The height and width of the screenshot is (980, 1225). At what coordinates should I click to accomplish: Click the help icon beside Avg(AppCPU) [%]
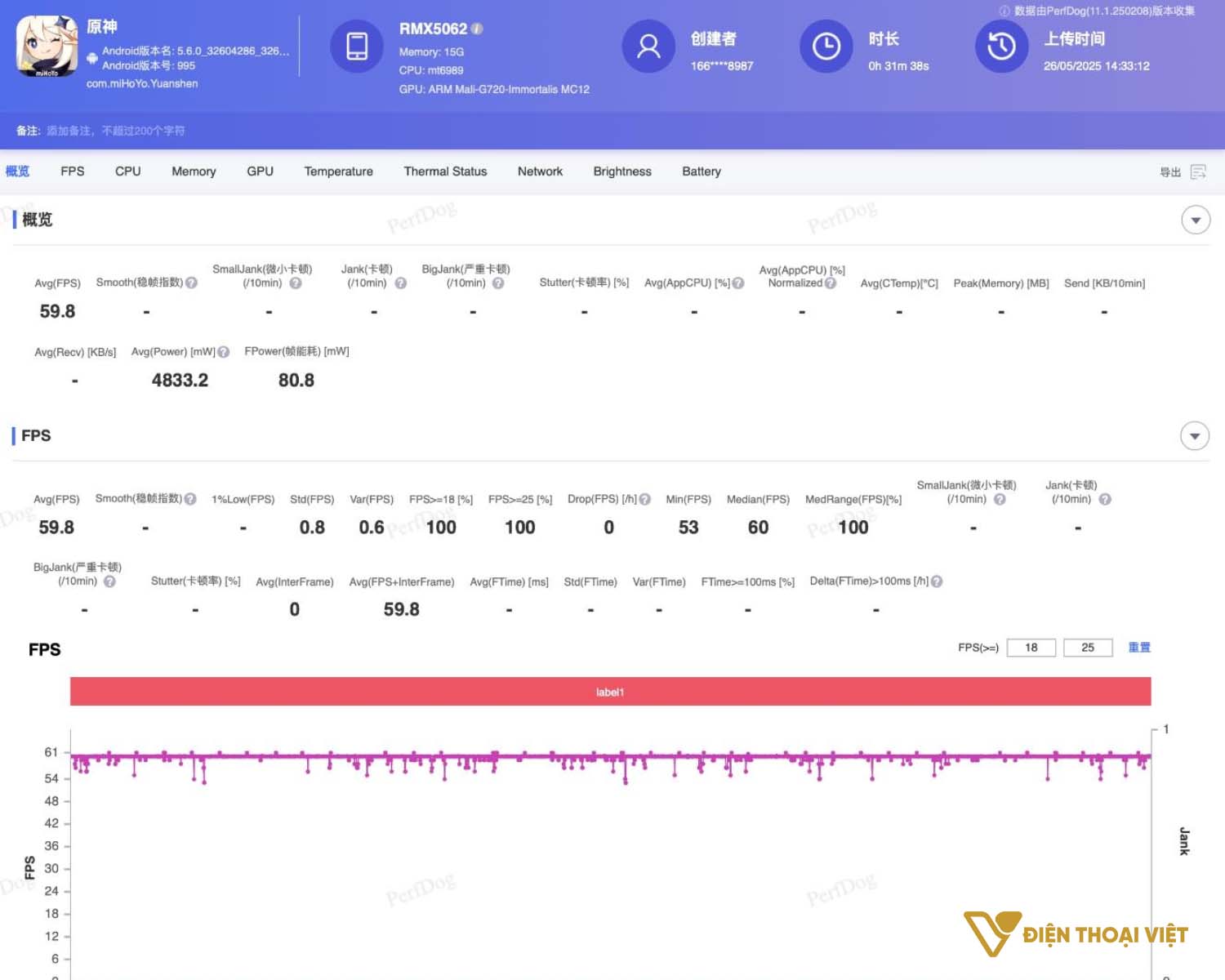point(739,283)
